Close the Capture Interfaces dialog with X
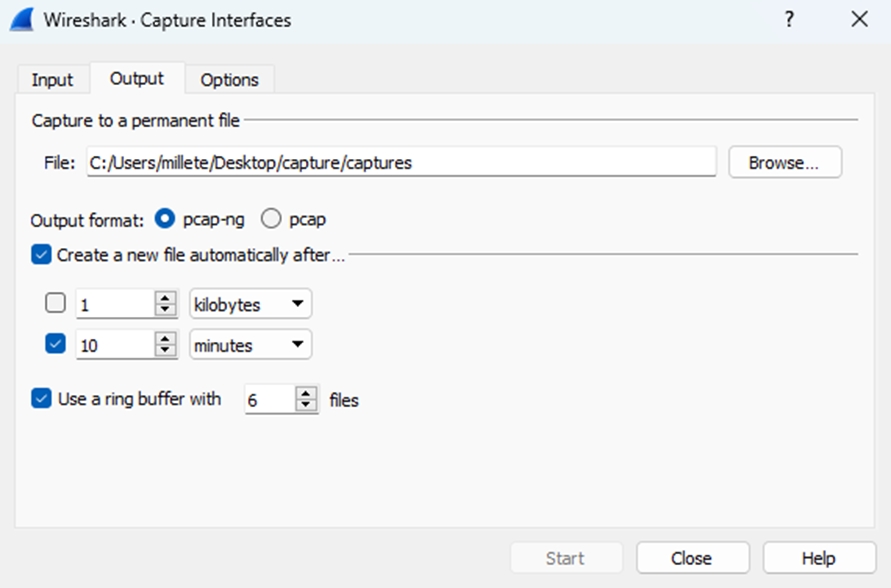The height and width of the screenshot is (588, 891). point(860,19)
